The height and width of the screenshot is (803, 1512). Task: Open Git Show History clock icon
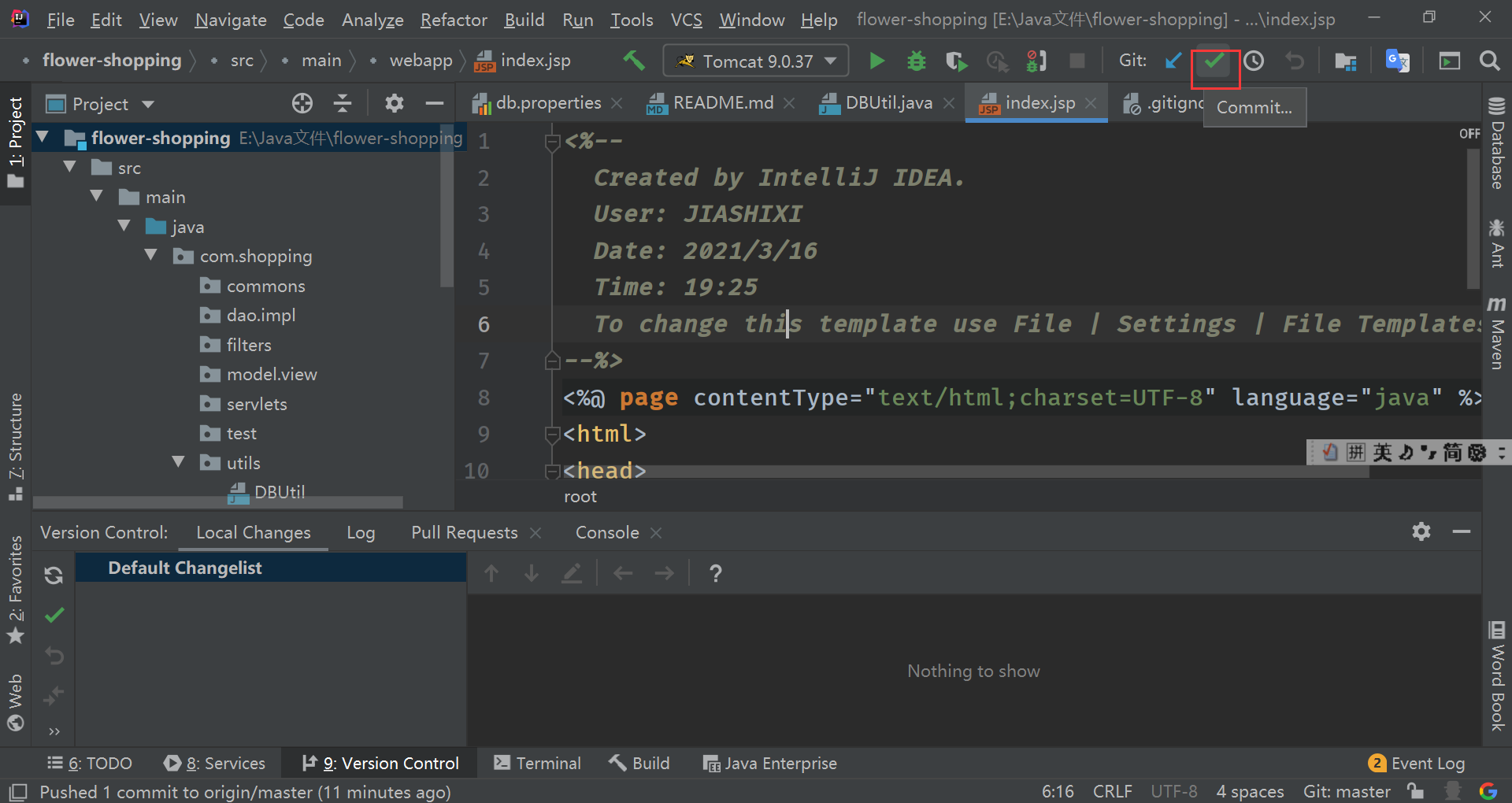(1254, 61)
